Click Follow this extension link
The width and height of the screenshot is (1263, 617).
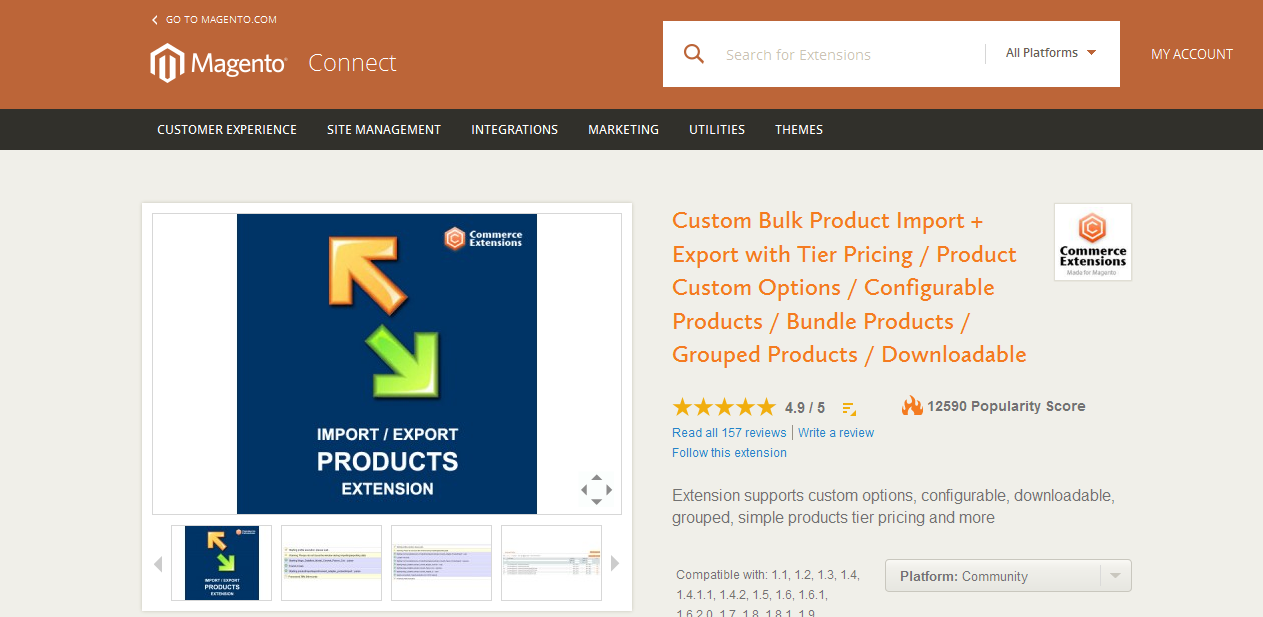pos(729,453)
